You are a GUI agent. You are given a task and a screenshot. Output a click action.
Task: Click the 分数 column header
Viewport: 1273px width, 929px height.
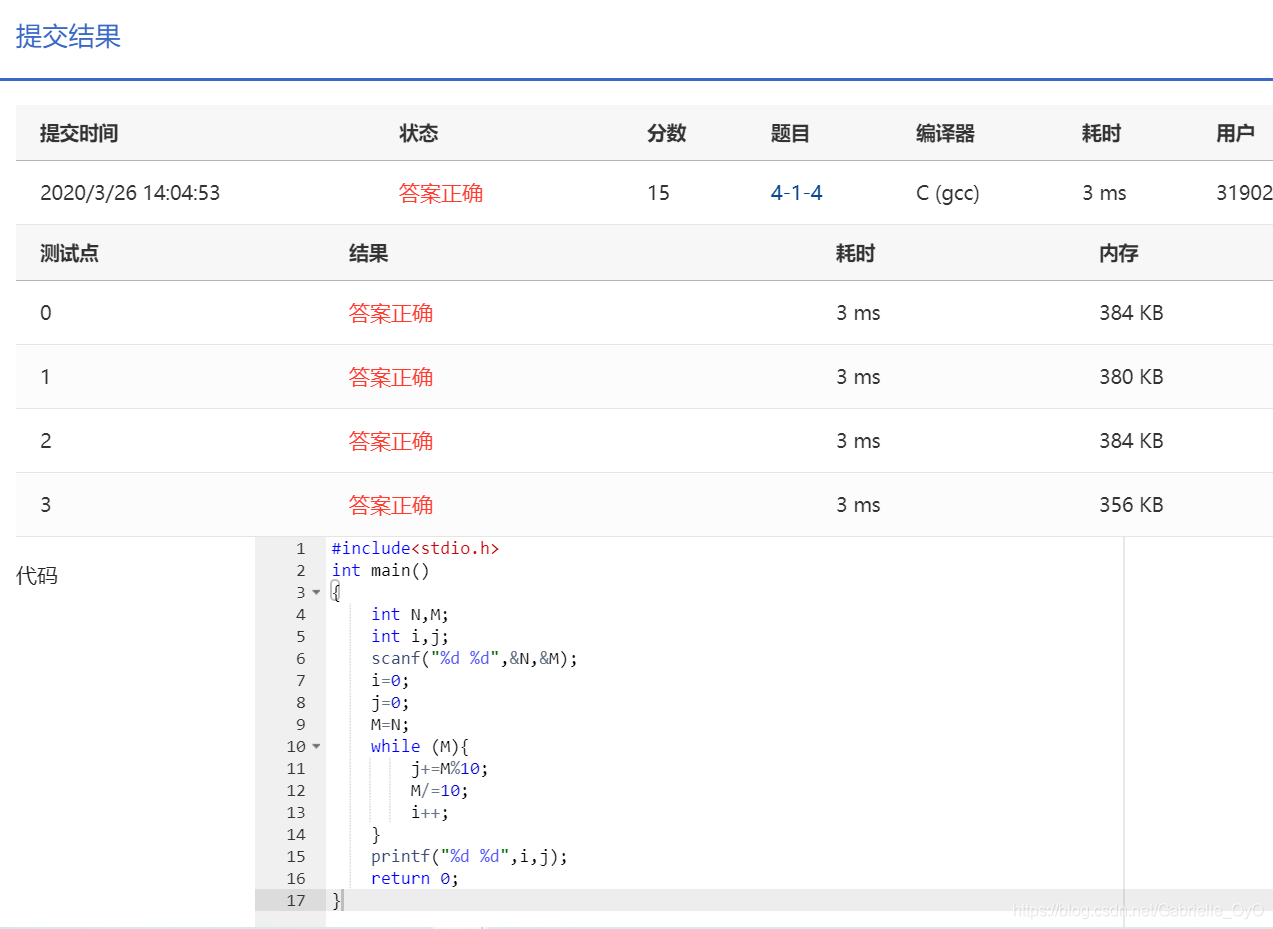pyautogui.click(x=666, y=132)
